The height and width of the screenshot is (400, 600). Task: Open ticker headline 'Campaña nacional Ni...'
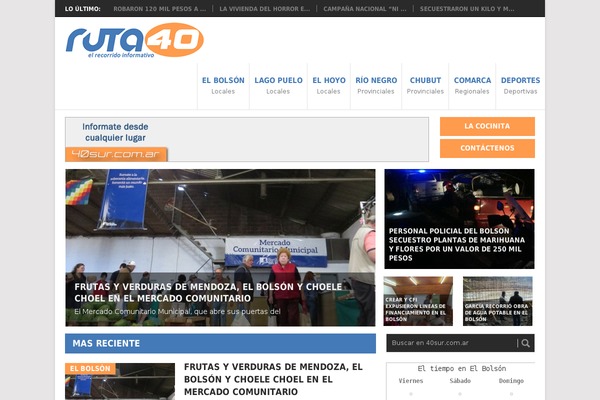pos(365,9)
